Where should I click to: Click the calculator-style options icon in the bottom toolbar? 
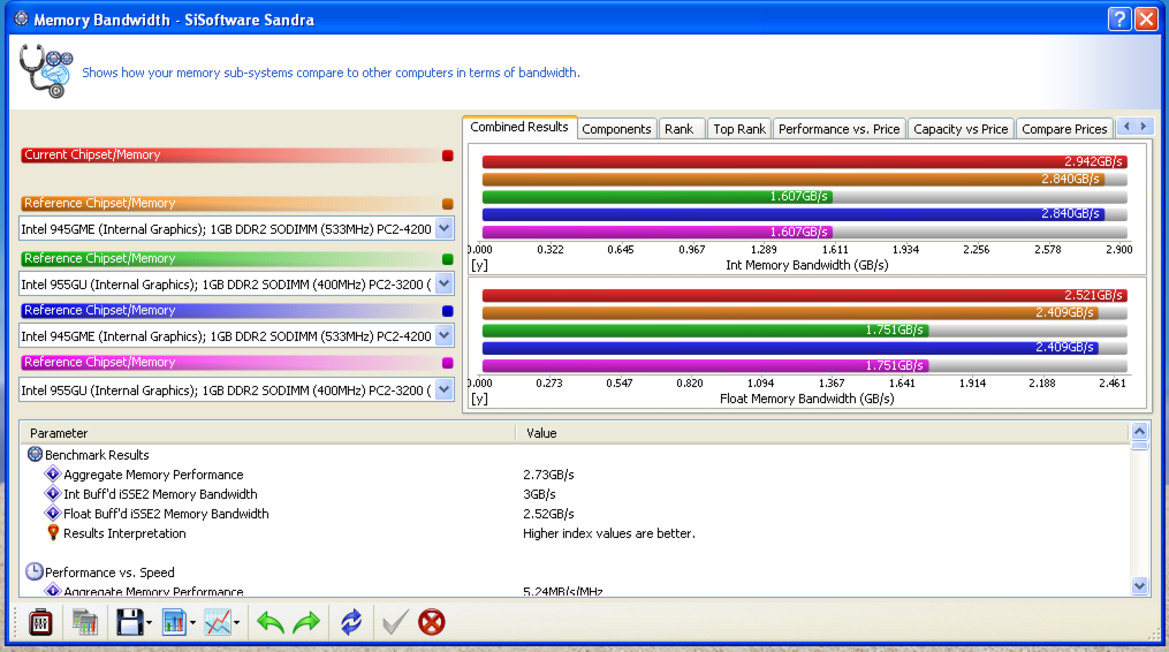pyautogui.click(x=40, y=621)
